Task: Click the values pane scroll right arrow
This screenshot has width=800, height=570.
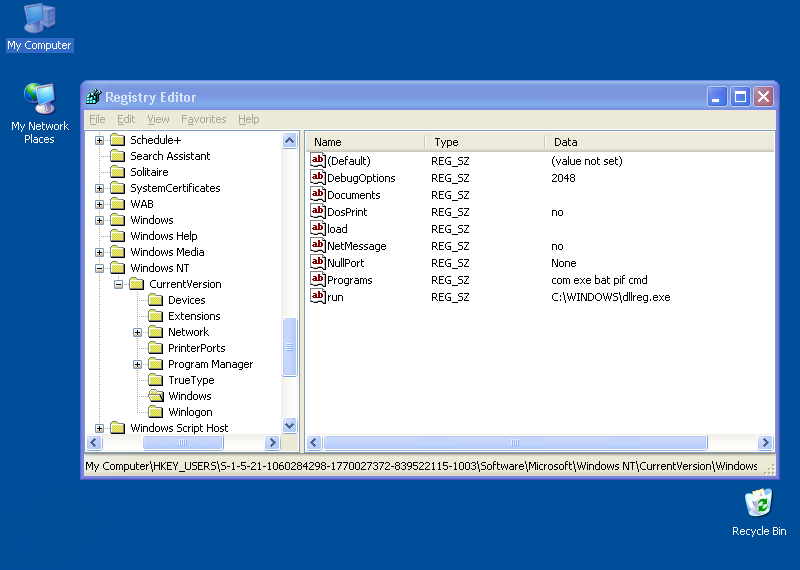Action: pos(765,442)
